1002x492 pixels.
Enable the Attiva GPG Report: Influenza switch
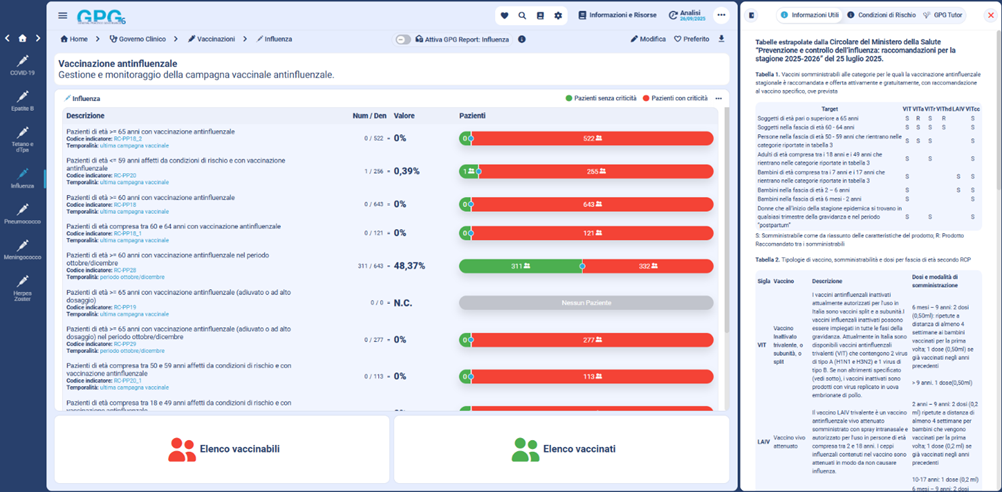(403, 39)
